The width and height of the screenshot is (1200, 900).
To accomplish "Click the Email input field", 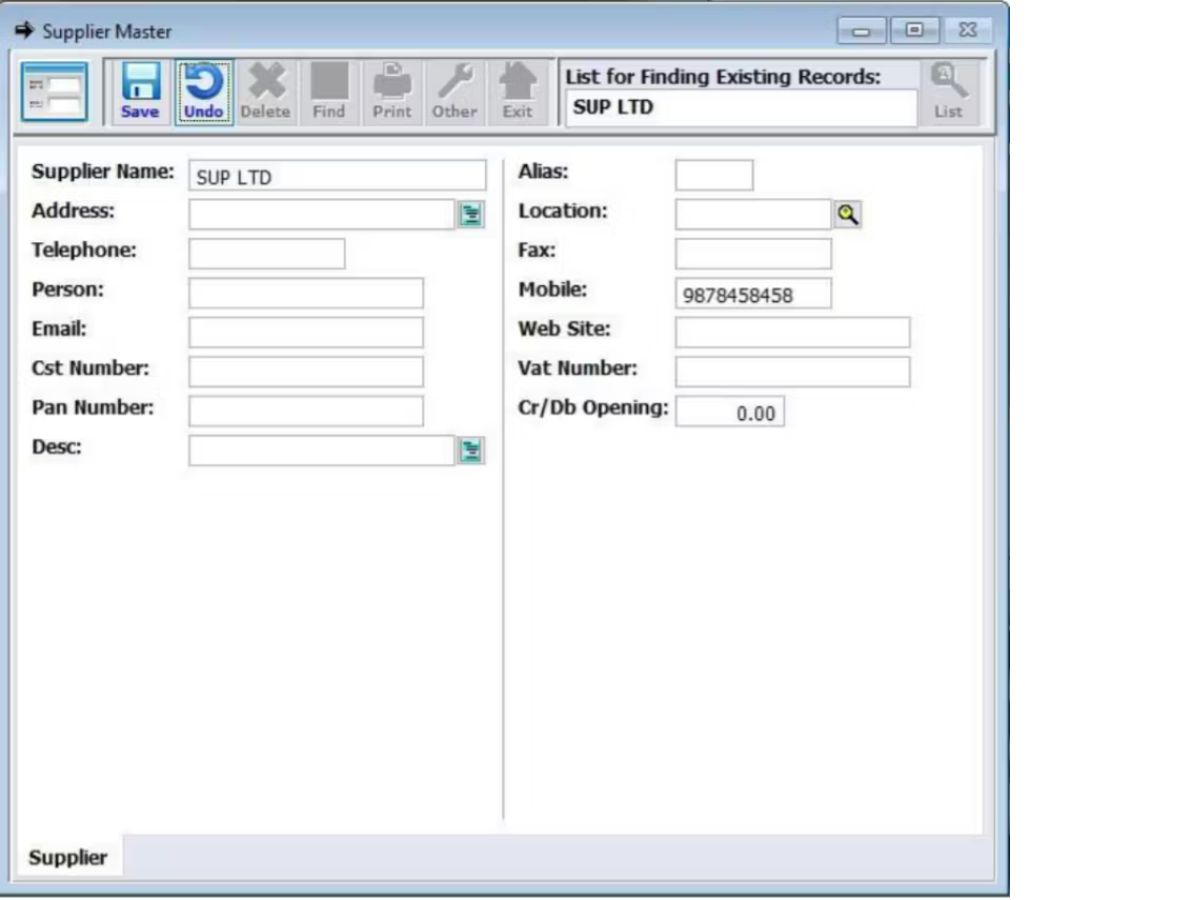I will [x=306, y=332].
